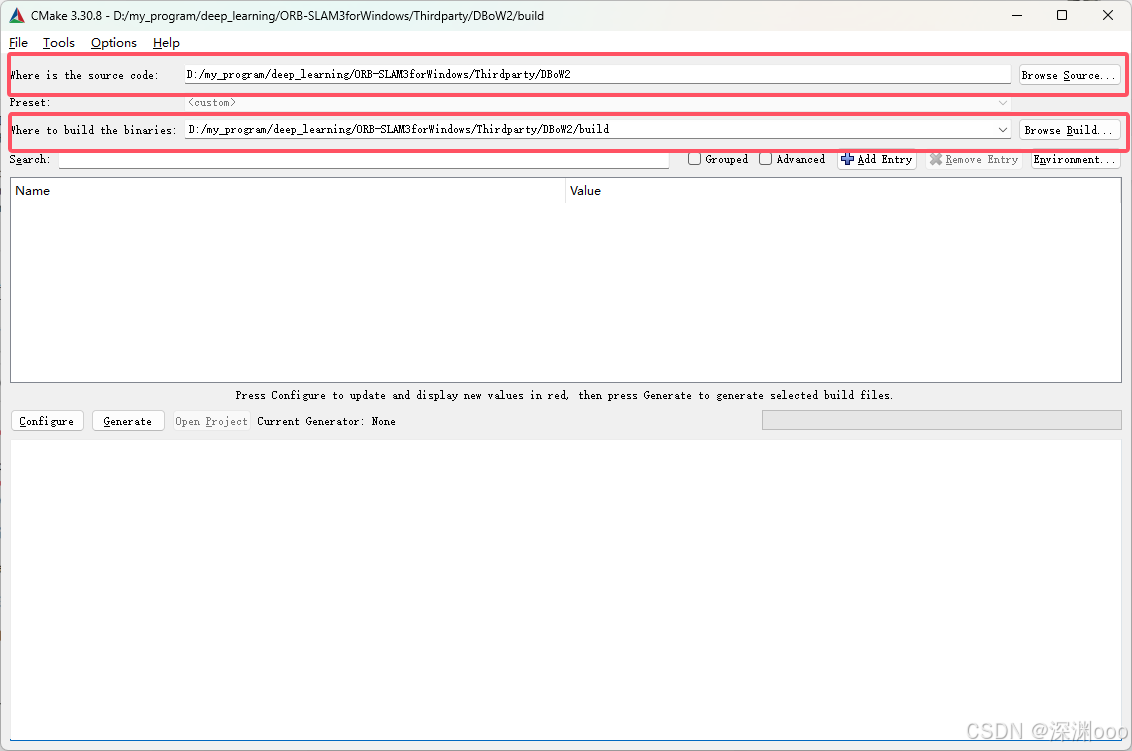The image size is (1132, 751).
Task: Click the Current Generator: None label
Action: pyautogui.click(x=326, y=421)
